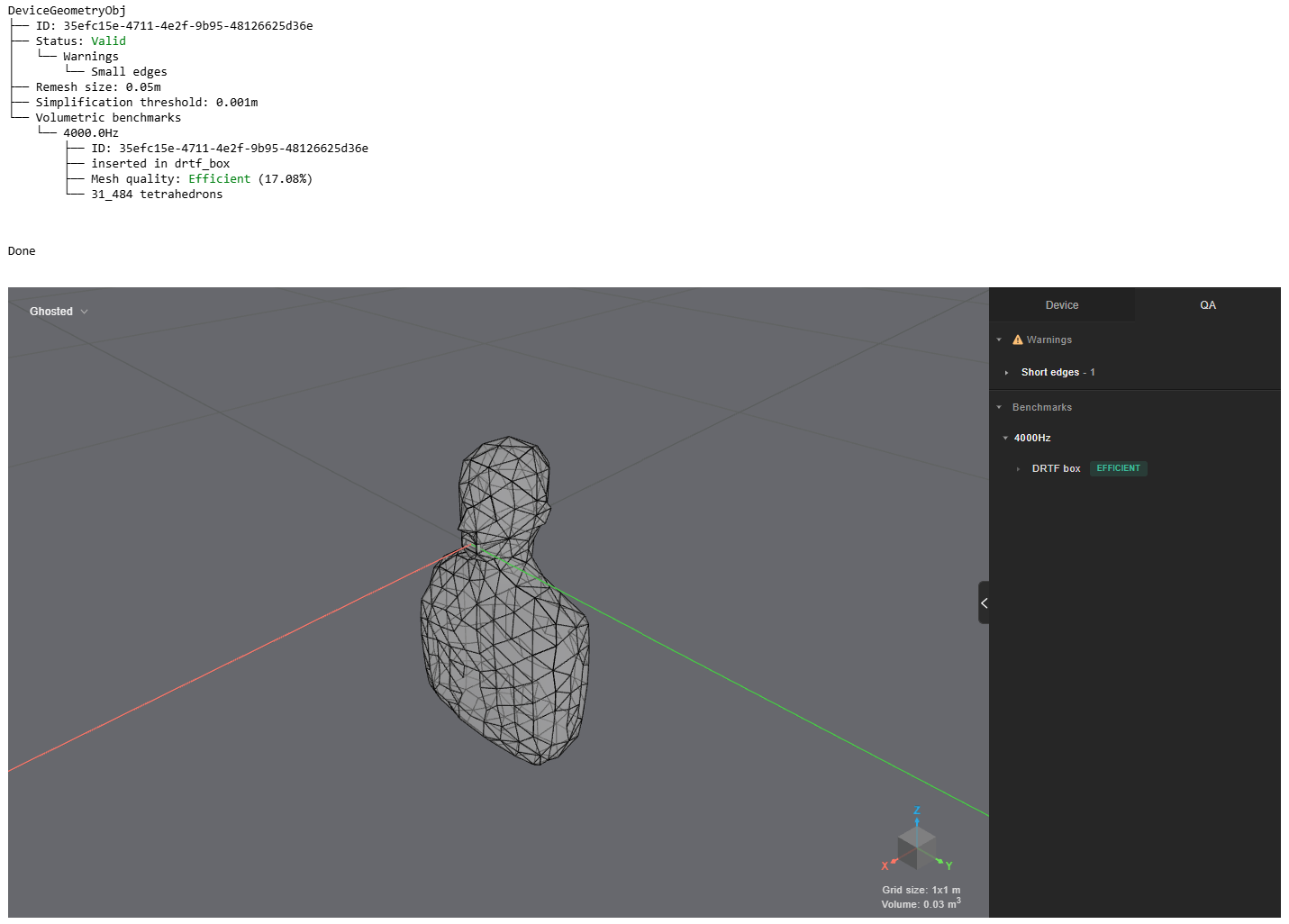Expand the DRTF box benchmark entry
The image size is (1289, 924).
point(1018,469)
